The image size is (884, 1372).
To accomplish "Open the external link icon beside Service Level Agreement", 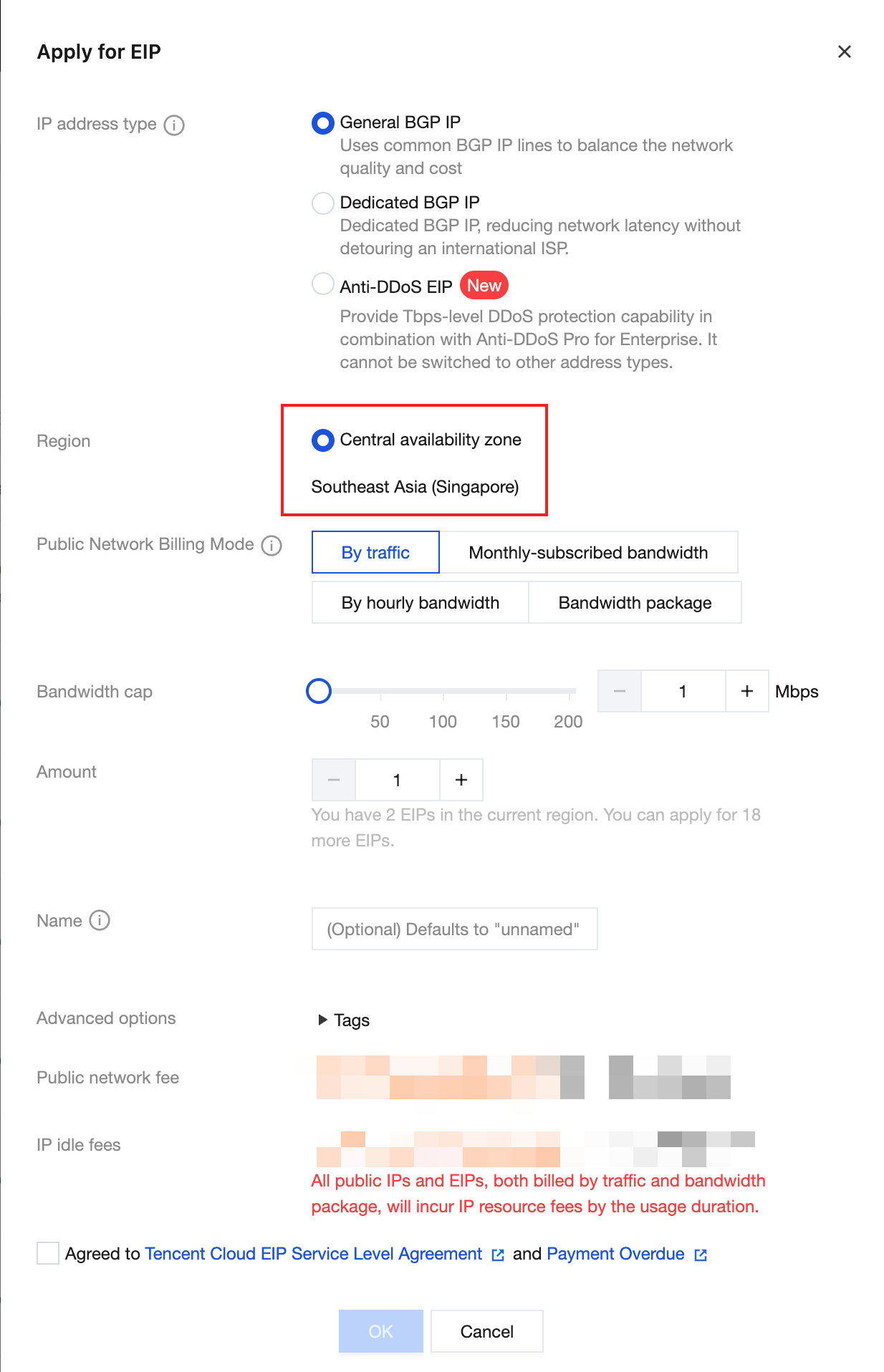I will pyautogui.click(x=498, y=1255).
